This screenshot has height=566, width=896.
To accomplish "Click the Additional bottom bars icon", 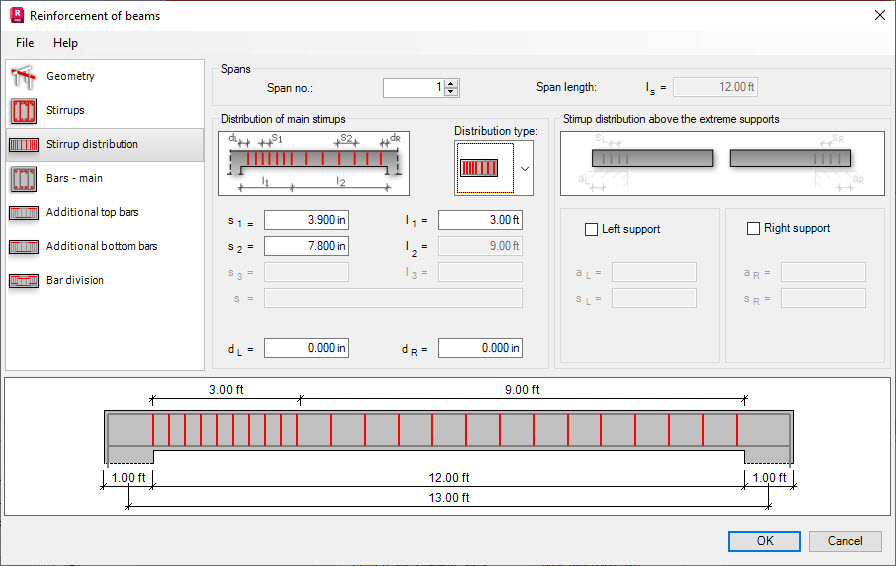I will [x=23, y=246].
